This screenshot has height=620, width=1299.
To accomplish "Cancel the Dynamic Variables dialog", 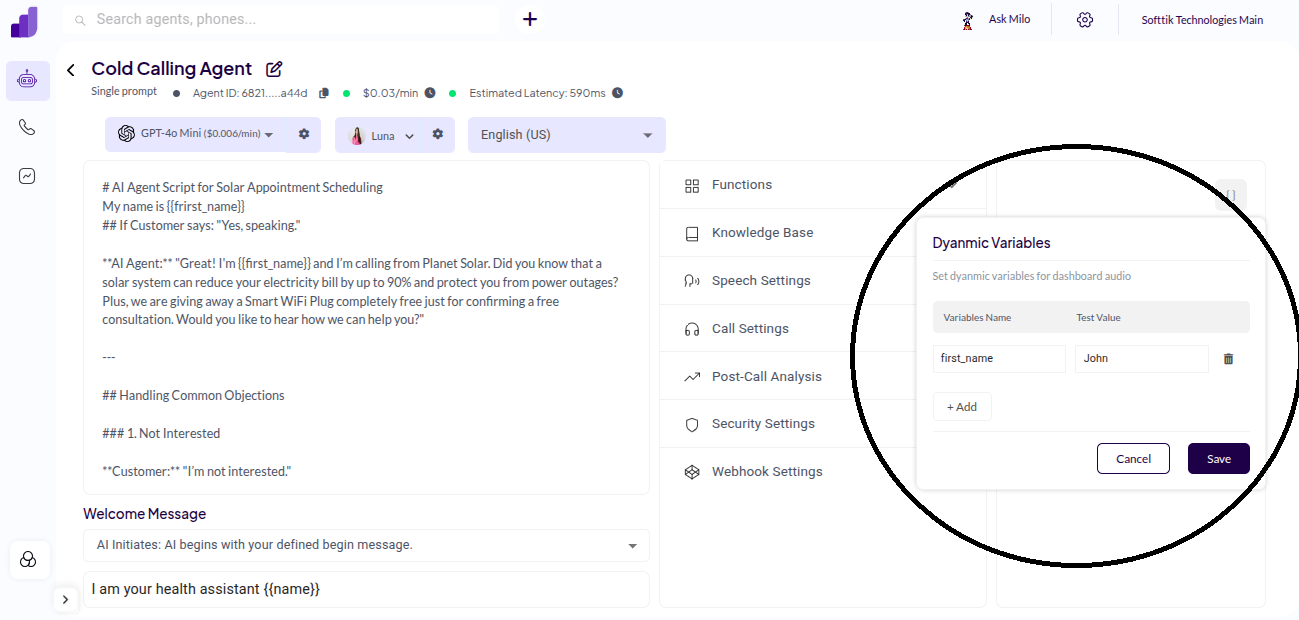I will click(x=1133, y=459).
